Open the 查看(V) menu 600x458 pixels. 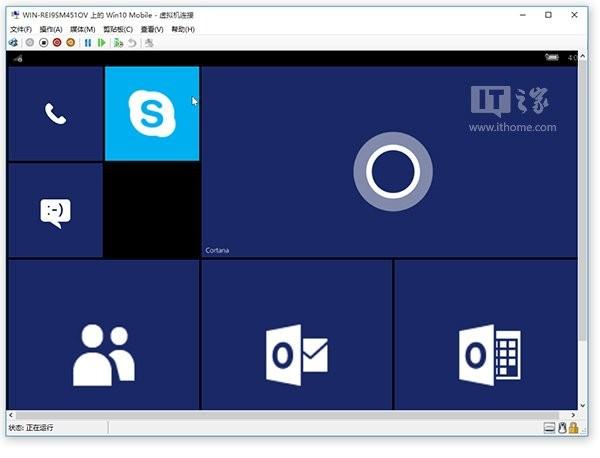(152, 29)
